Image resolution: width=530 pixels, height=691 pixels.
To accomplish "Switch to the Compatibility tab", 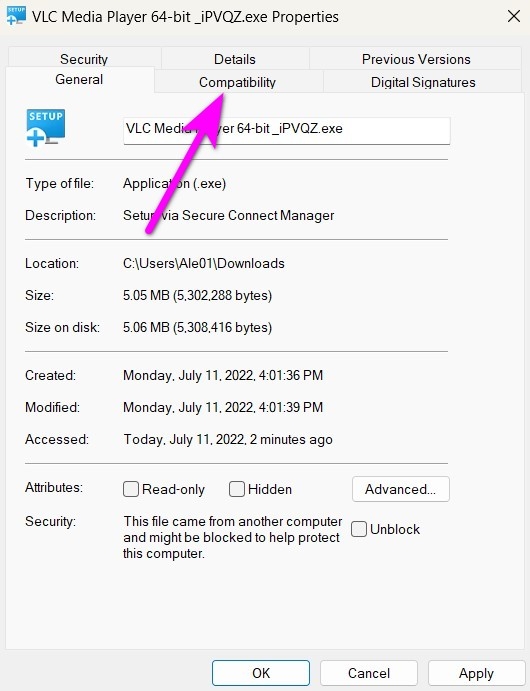I will coord(237,82).
